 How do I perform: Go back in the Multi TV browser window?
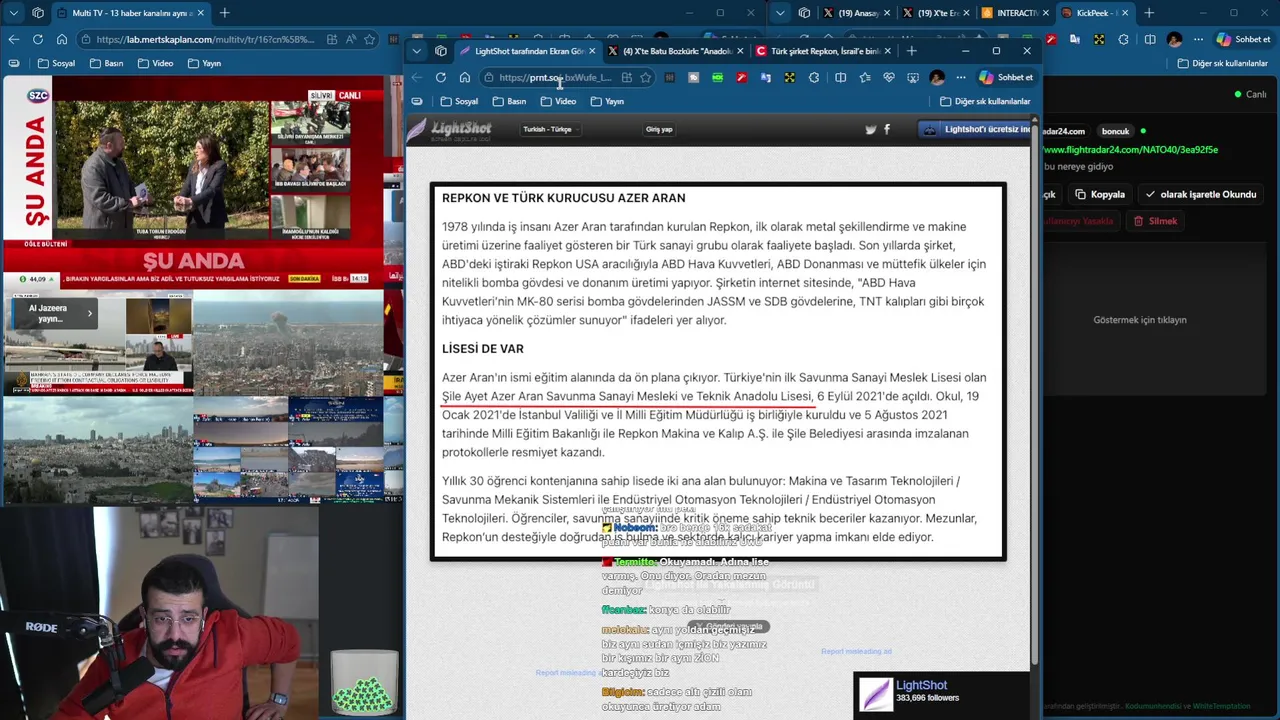point(14,39)
